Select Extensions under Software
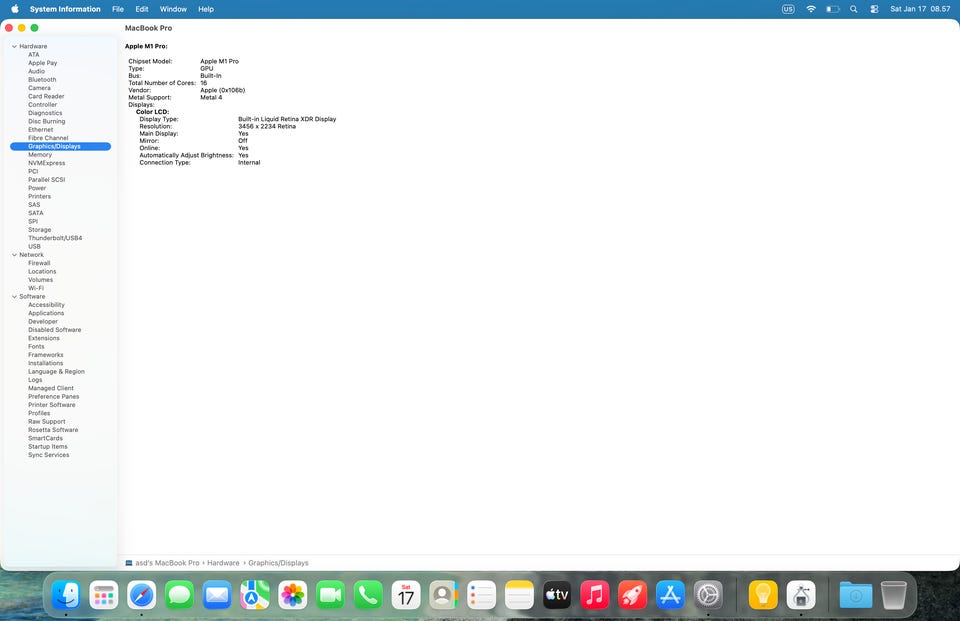The width and height of the screenshot is (960, 621). point(44,338)
